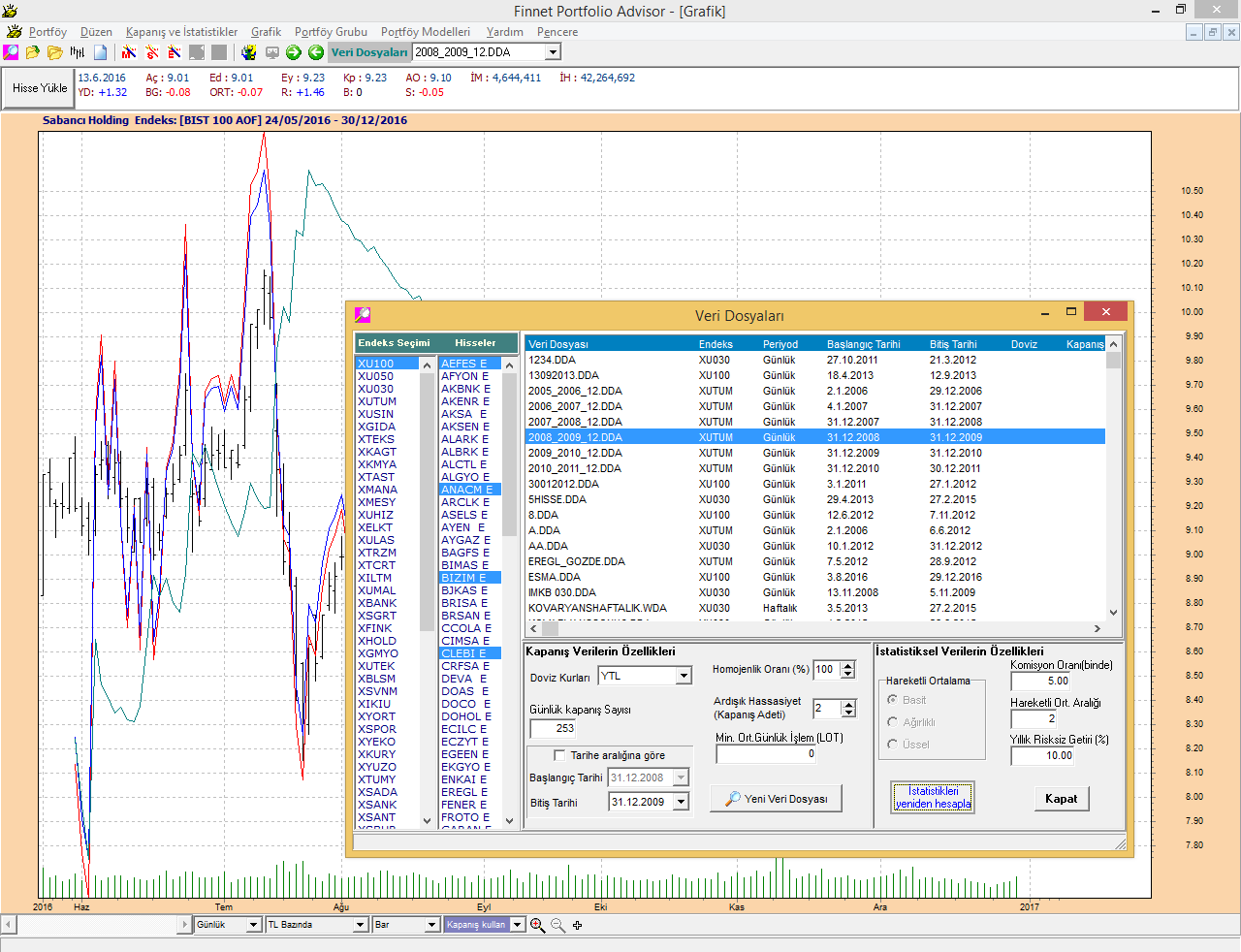
Task: Open the Günlük period dropdown
Action: tap(254, 925)
